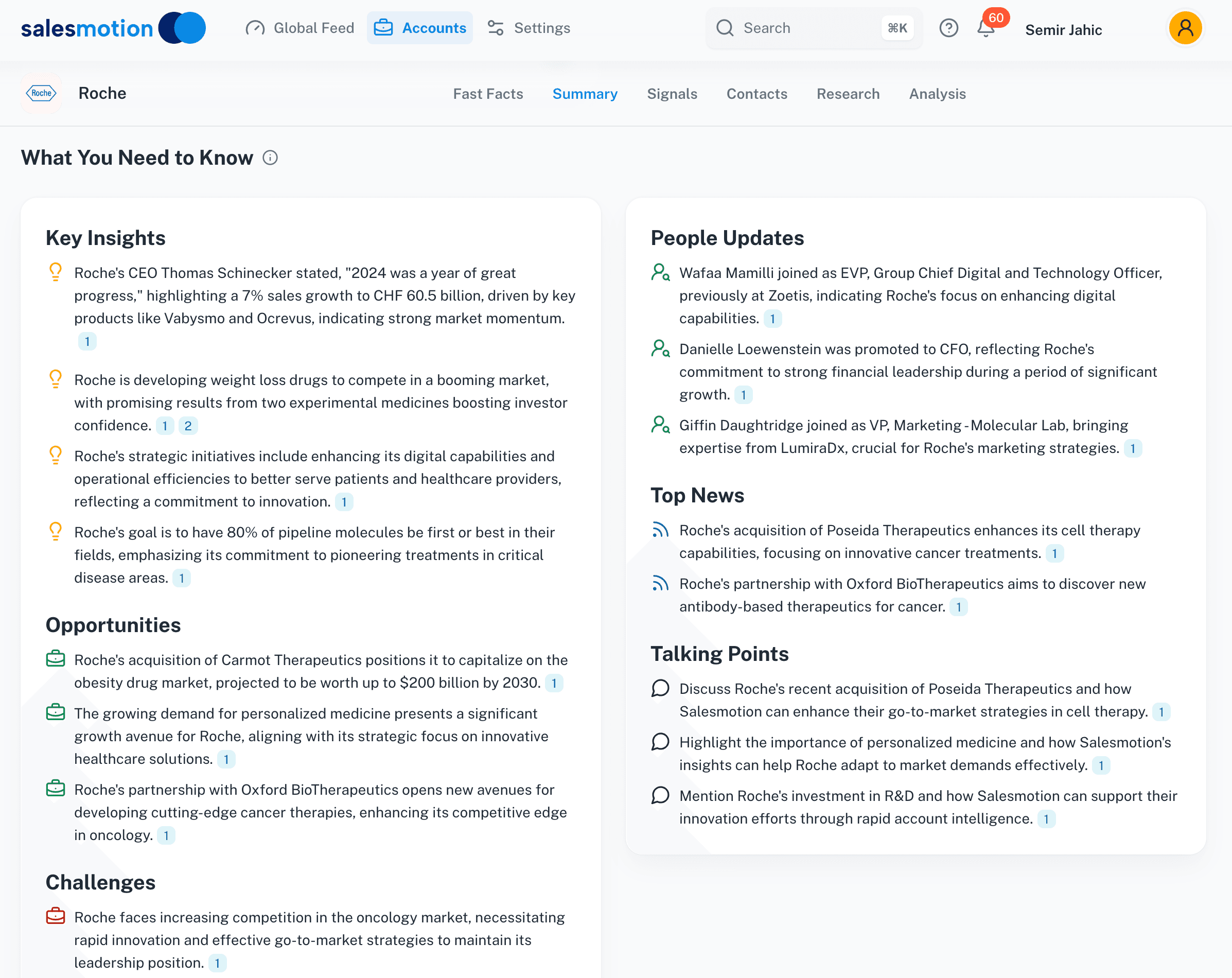Click the user avatar icon
Screen dimensions: 1232x978
point(1186,27)
